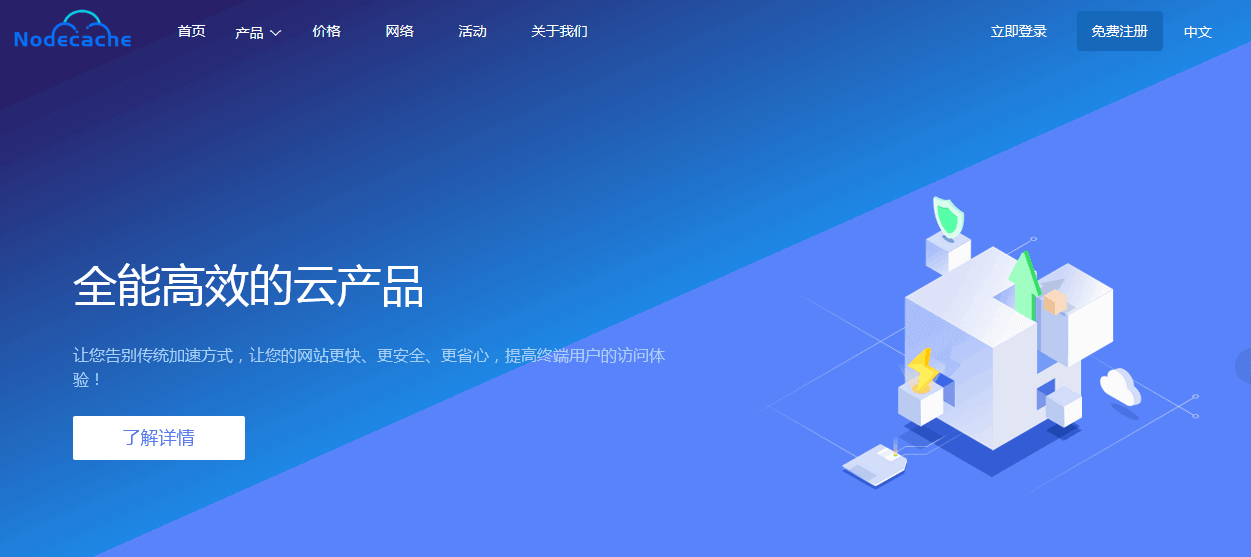Click the Nodecache logo
This screenshot has height=557, width=1251.
73,30
